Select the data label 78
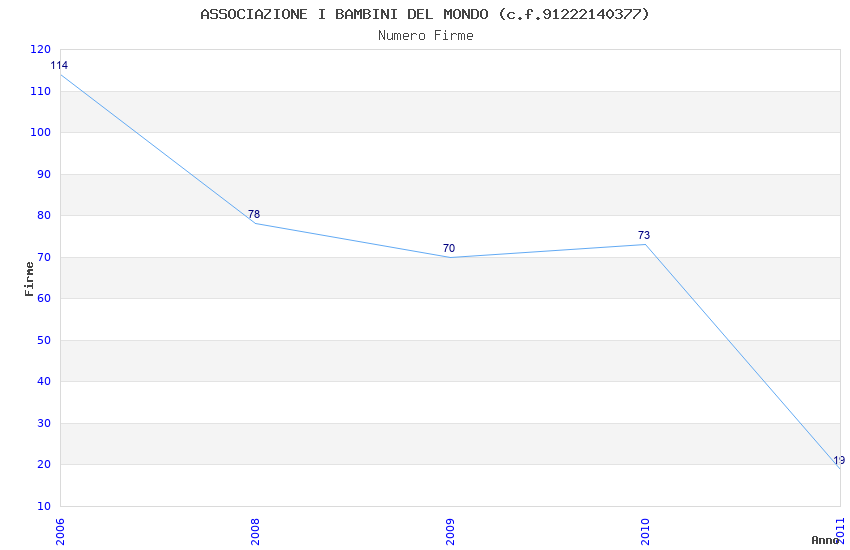The height and width of the screenshot is (550, 850). (254, 214)
